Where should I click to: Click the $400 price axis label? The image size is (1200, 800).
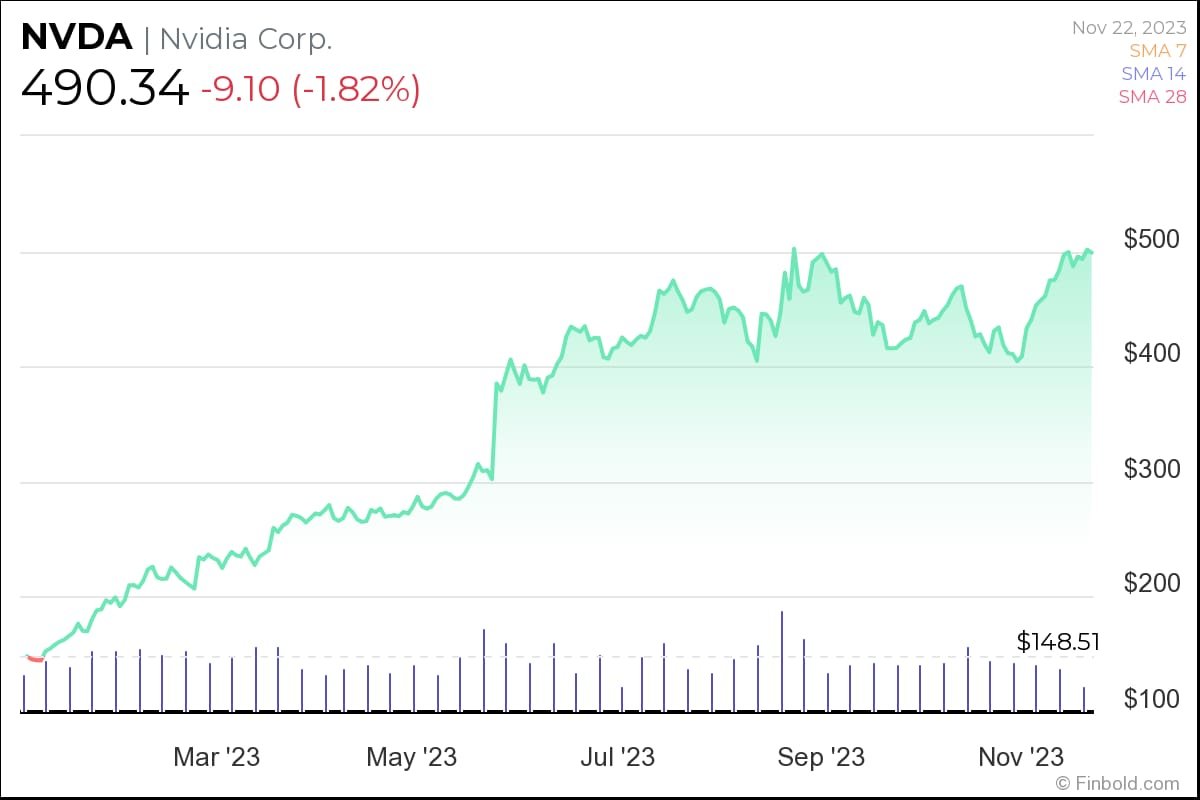[1152, 353]
